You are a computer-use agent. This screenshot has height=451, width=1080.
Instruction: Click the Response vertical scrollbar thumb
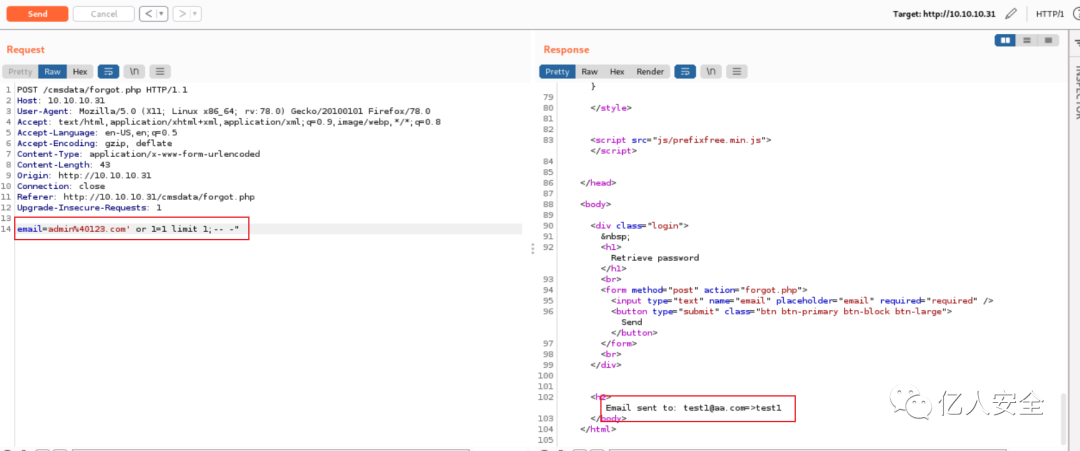(1065, 421)
